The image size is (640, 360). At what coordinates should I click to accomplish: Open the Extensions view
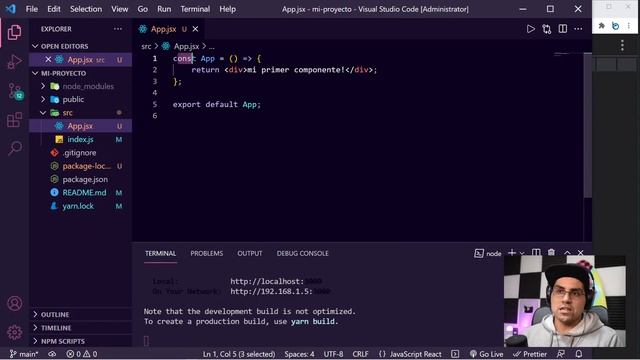[14, 120]
